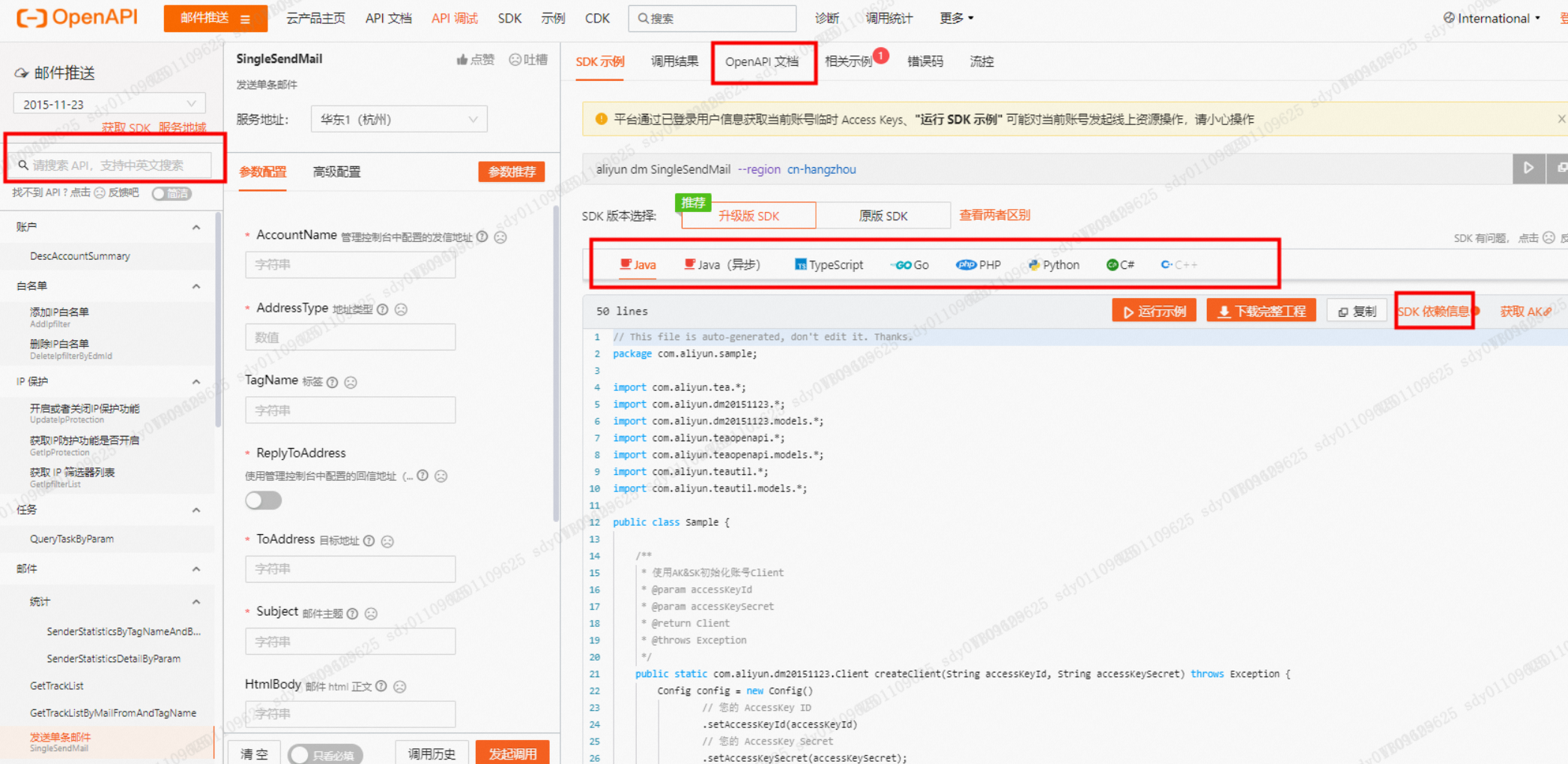Viewport: 1568px width, 764px height.
Task: Open the TagName help question icon
Action: click(x=332, y=382)
